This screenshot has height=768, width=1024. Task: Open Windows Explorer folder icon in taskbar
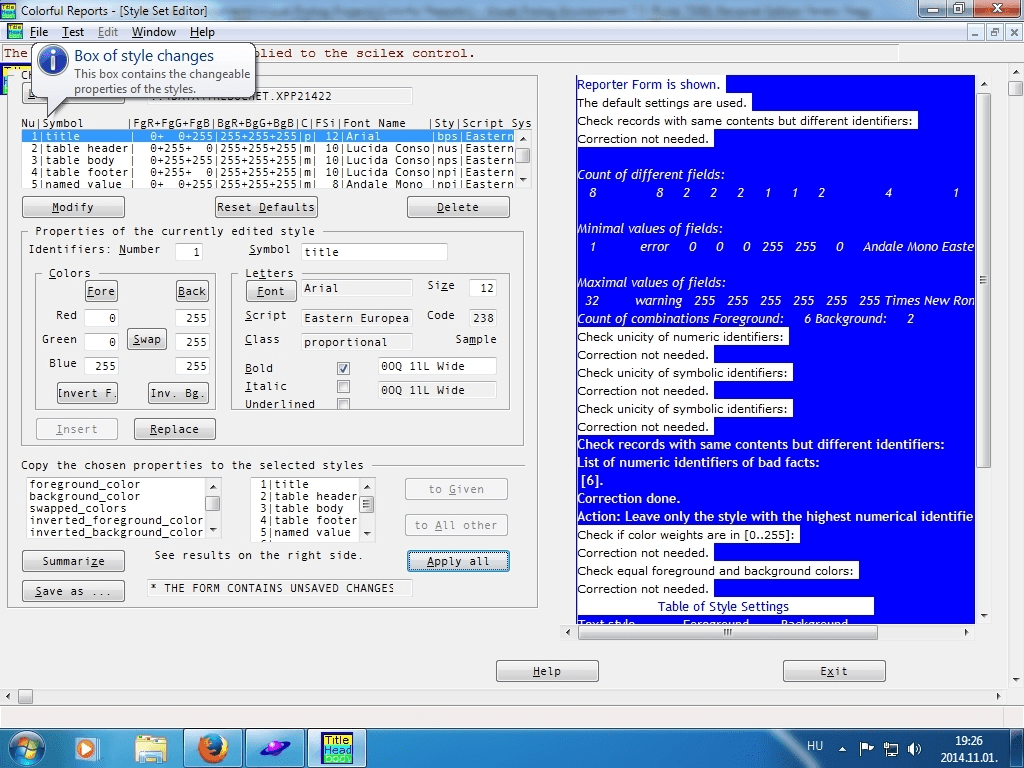(x=150, y=748)
